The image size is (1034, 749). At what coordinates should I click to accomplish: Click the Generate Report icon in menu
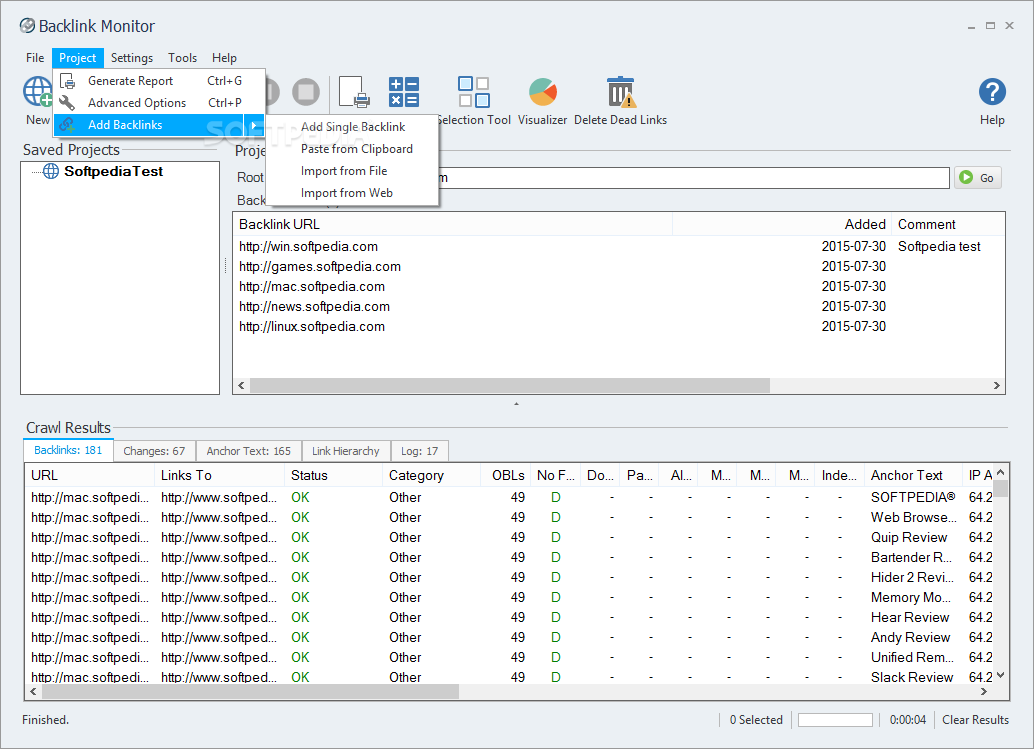pos(67,81)
